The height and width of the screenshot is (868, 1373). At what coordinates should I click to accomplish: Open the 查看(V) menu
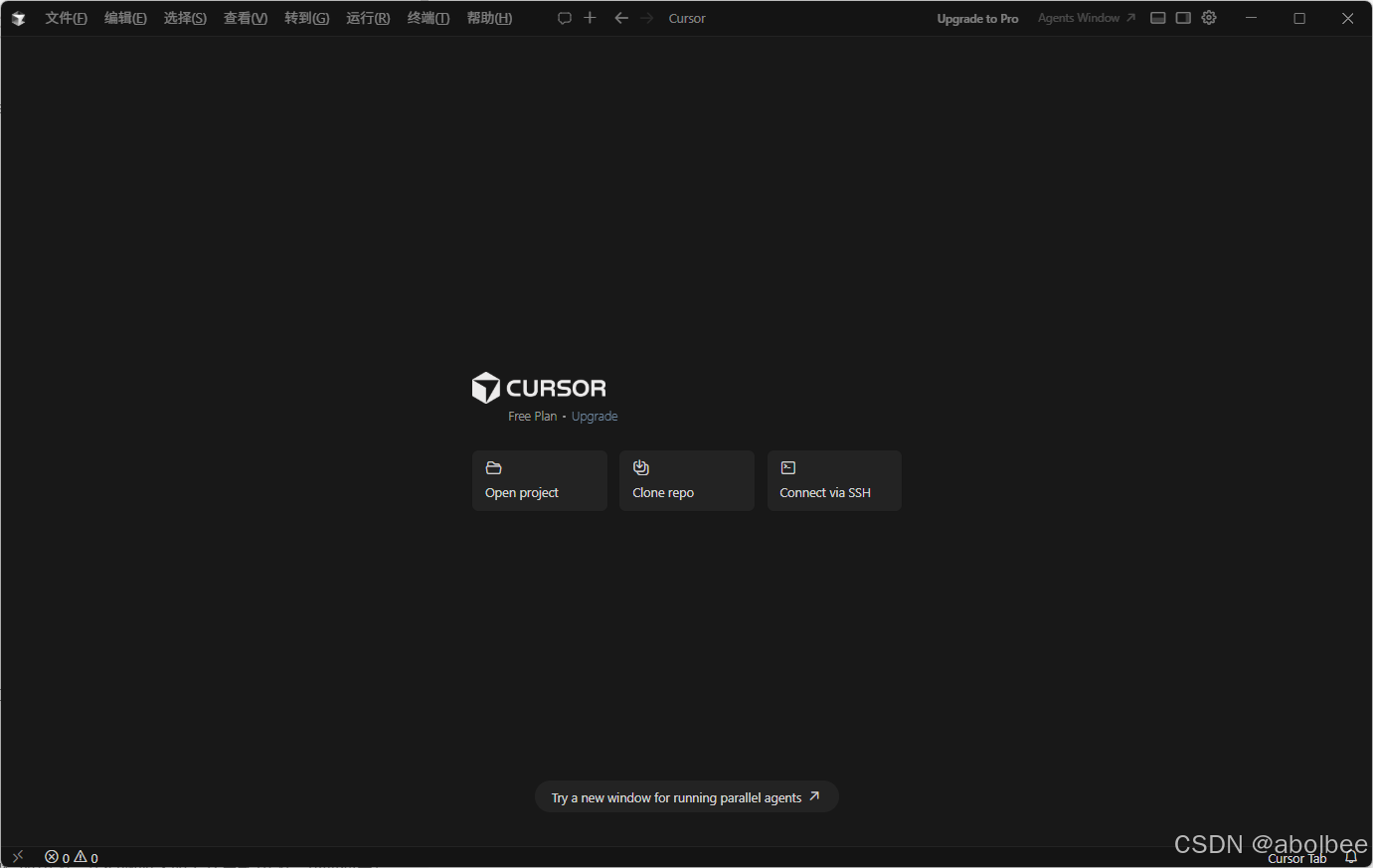click(246, 18)
